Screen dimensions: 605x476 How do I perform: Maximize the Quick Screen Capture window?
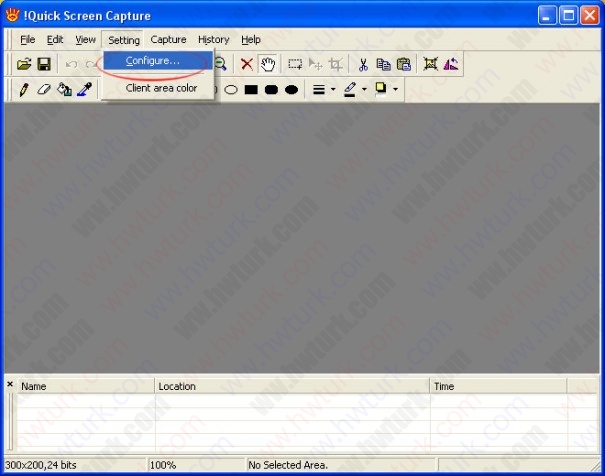click(568, 15)
